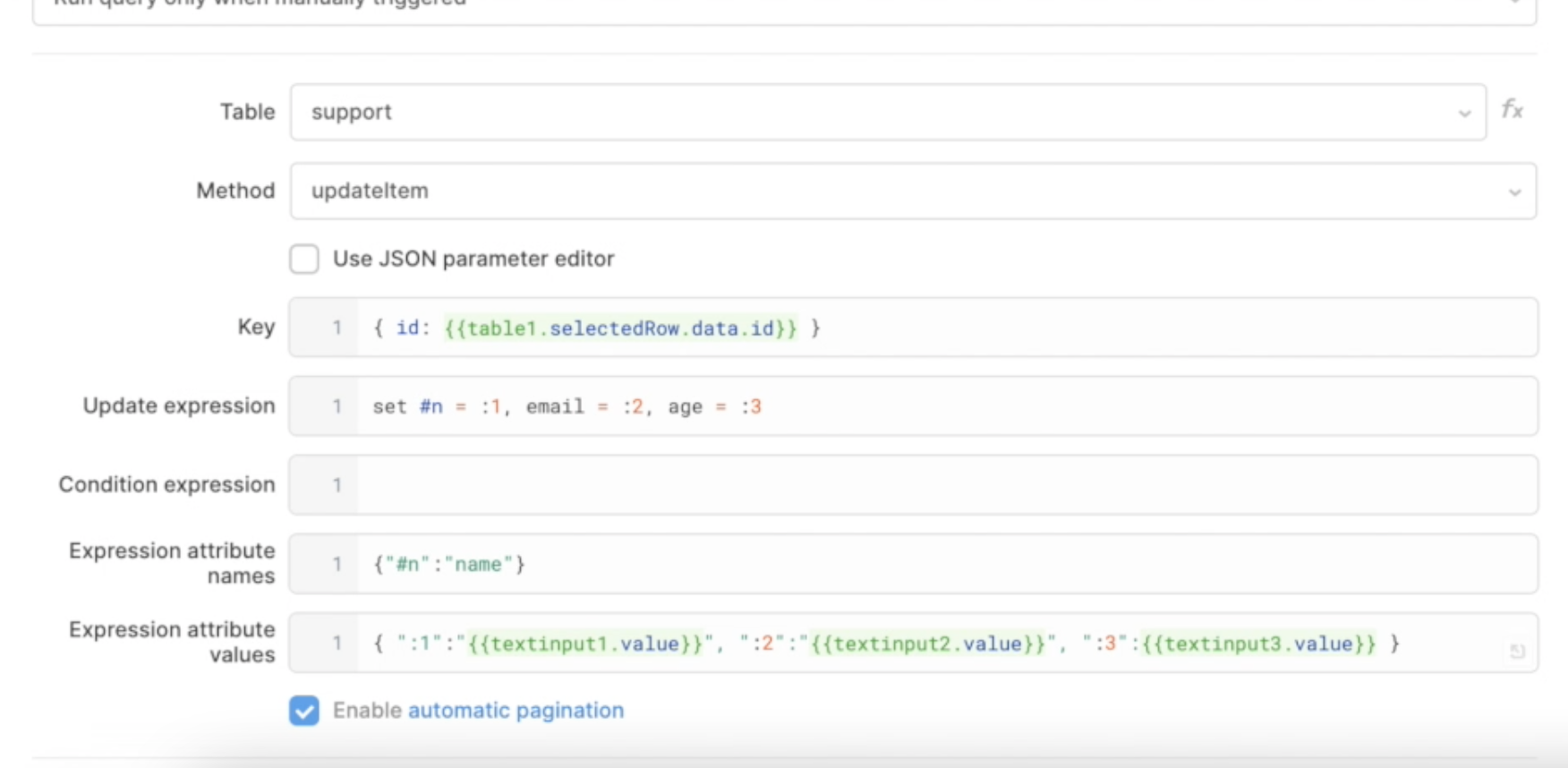This screenshot has height=768, width=1568.
Task: Click the small icon in Expression attribute values field
Action: 1517,651
